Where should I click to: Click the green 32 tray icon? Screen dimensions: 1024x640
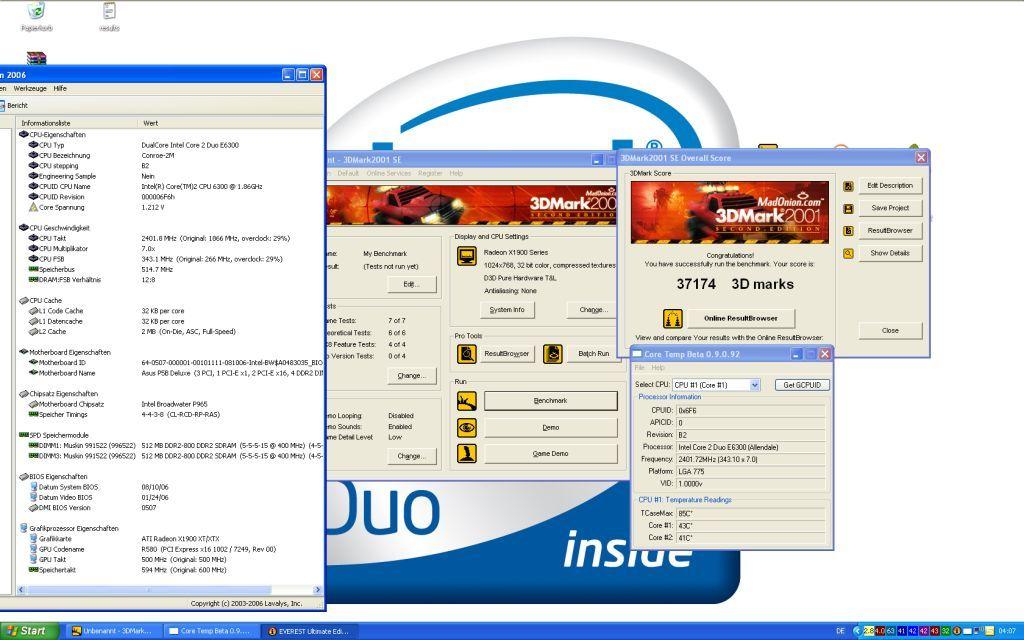click(x=945, y=631)
